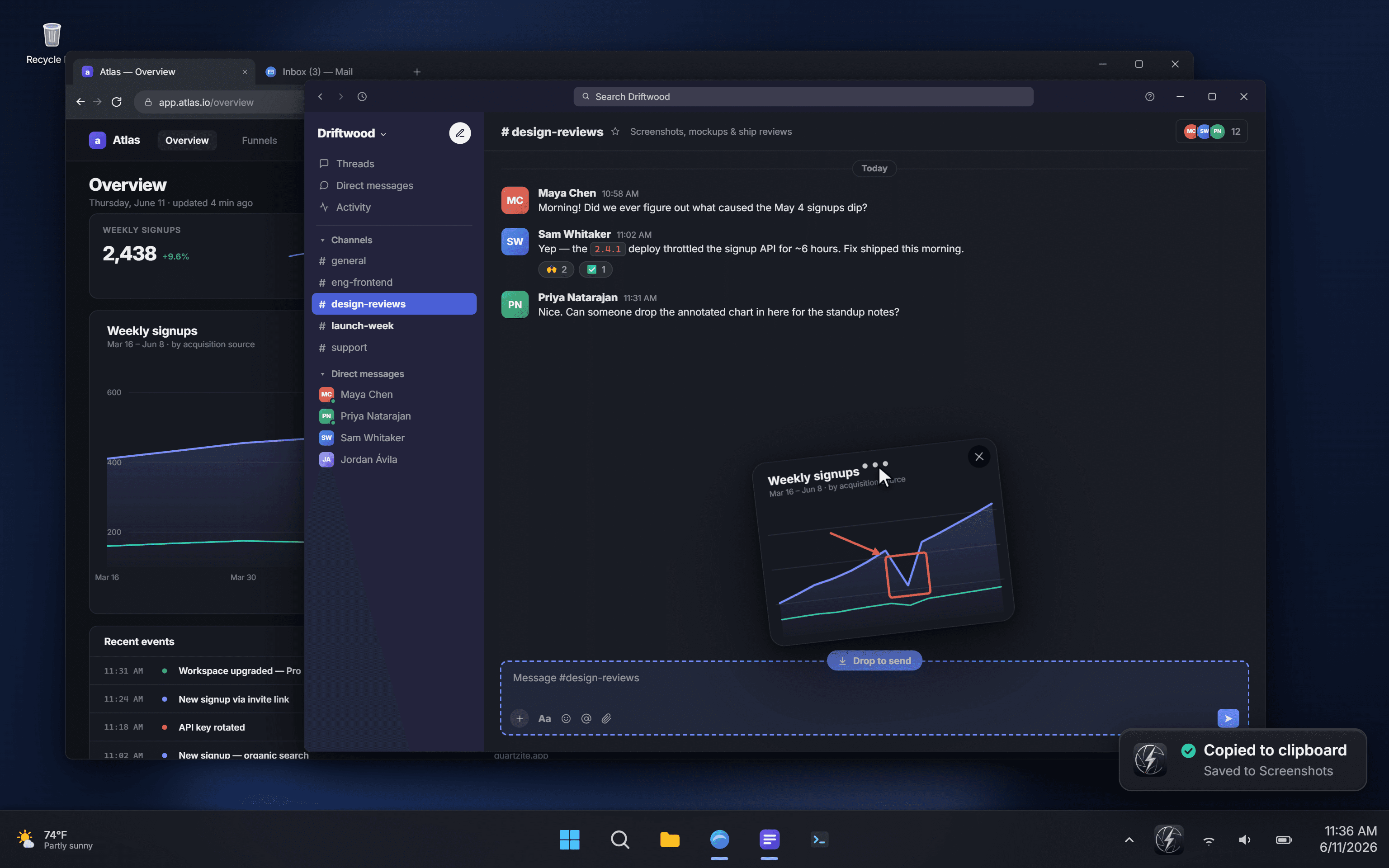Search Driftwood search box

(x=803, y=96)
